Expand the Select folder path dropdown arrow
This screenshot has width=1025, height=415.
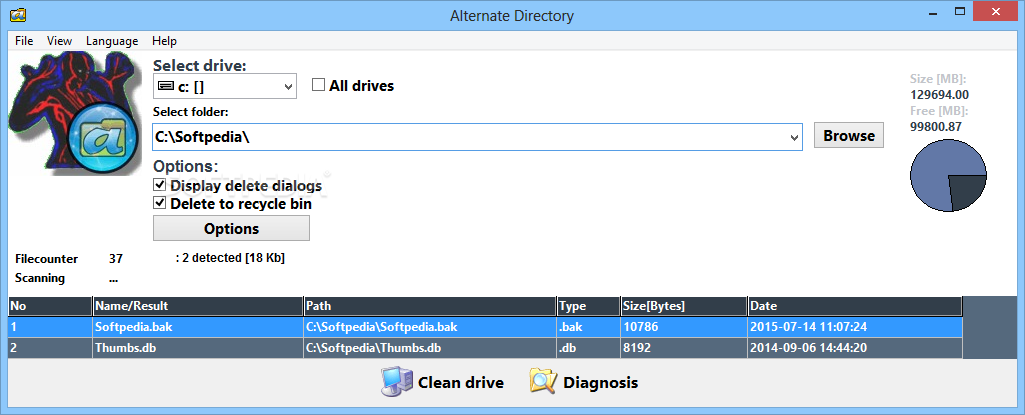click(794, 137)
